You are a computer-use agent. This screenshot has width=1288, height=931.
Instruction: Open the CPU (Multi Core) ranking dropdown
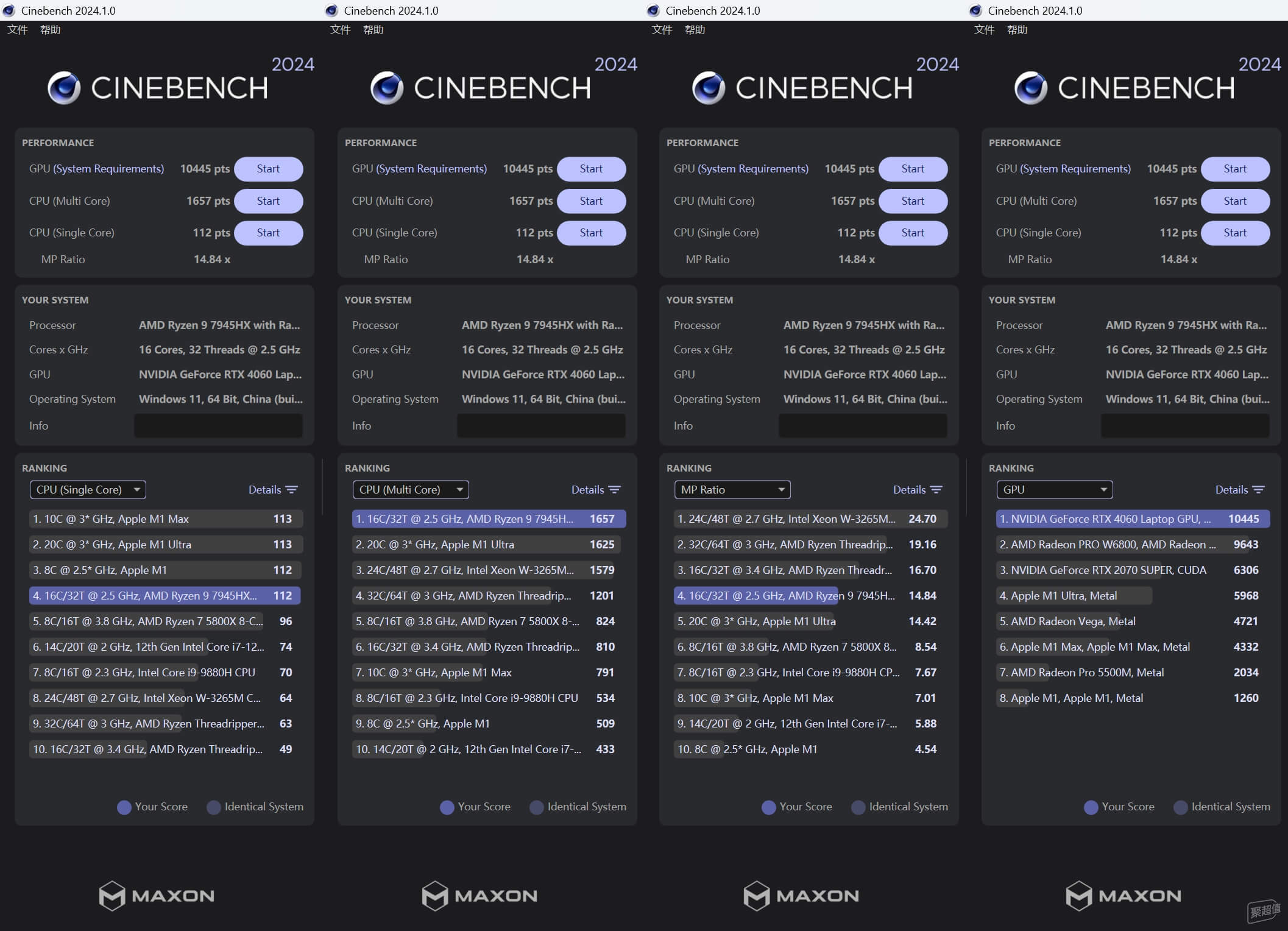(411, 490)
